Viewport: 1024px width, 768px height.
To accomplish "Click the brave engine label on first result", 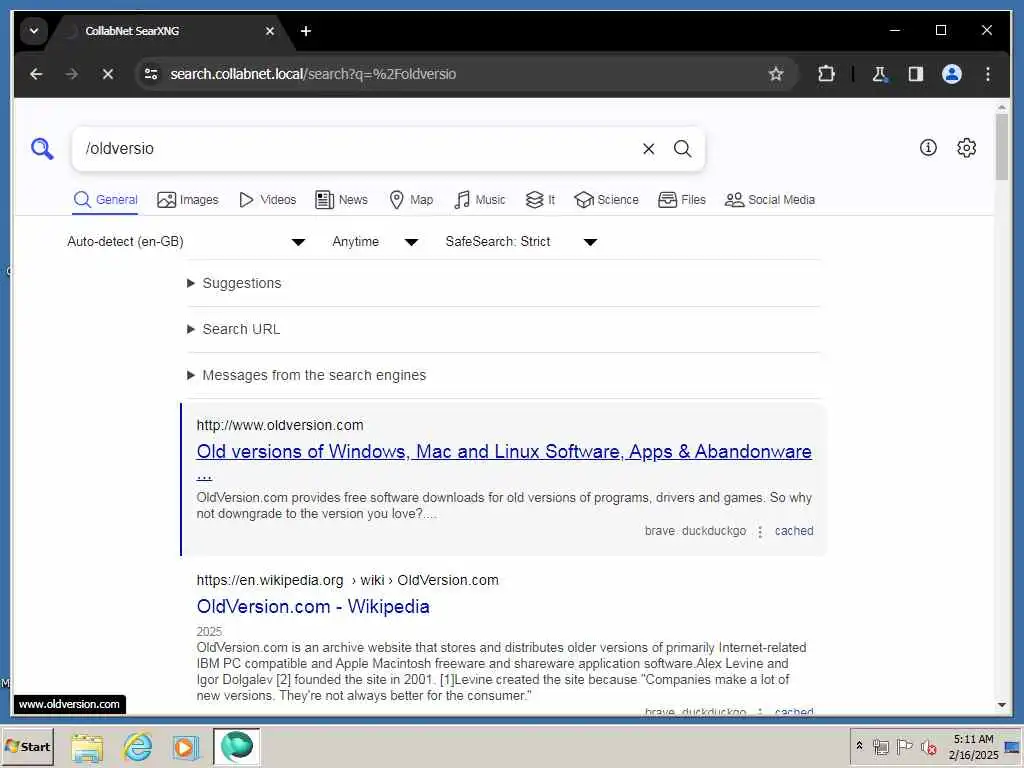I will tap(660, 531).
